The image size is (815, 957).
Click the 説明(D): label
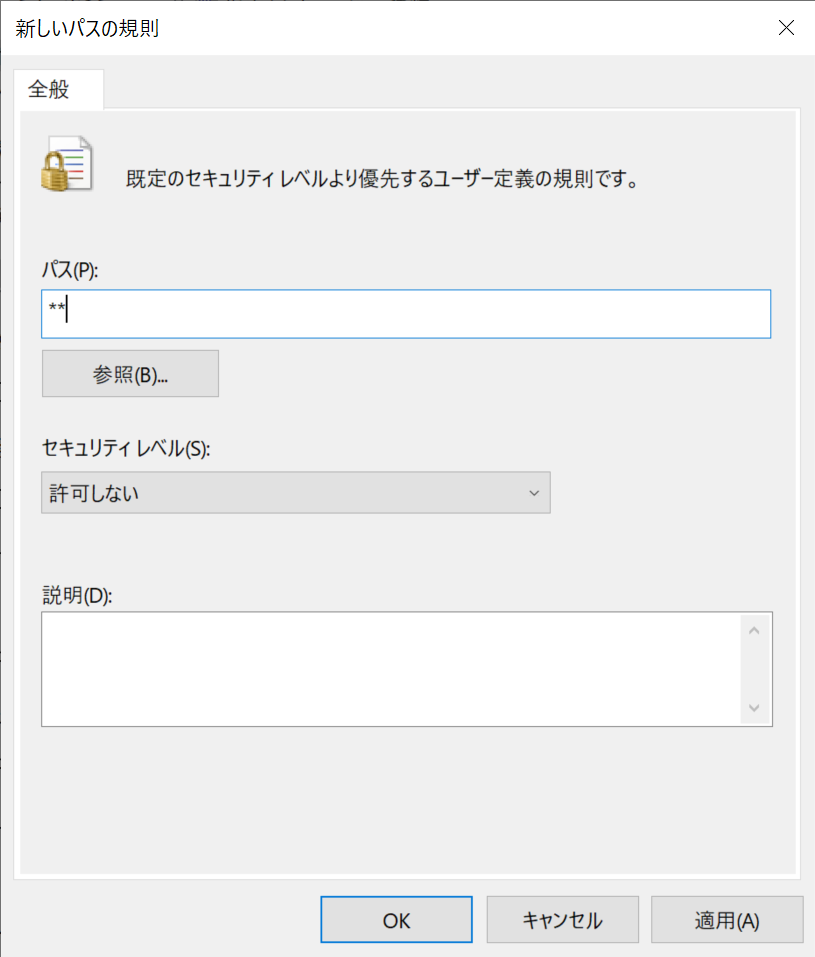[77, 595]
